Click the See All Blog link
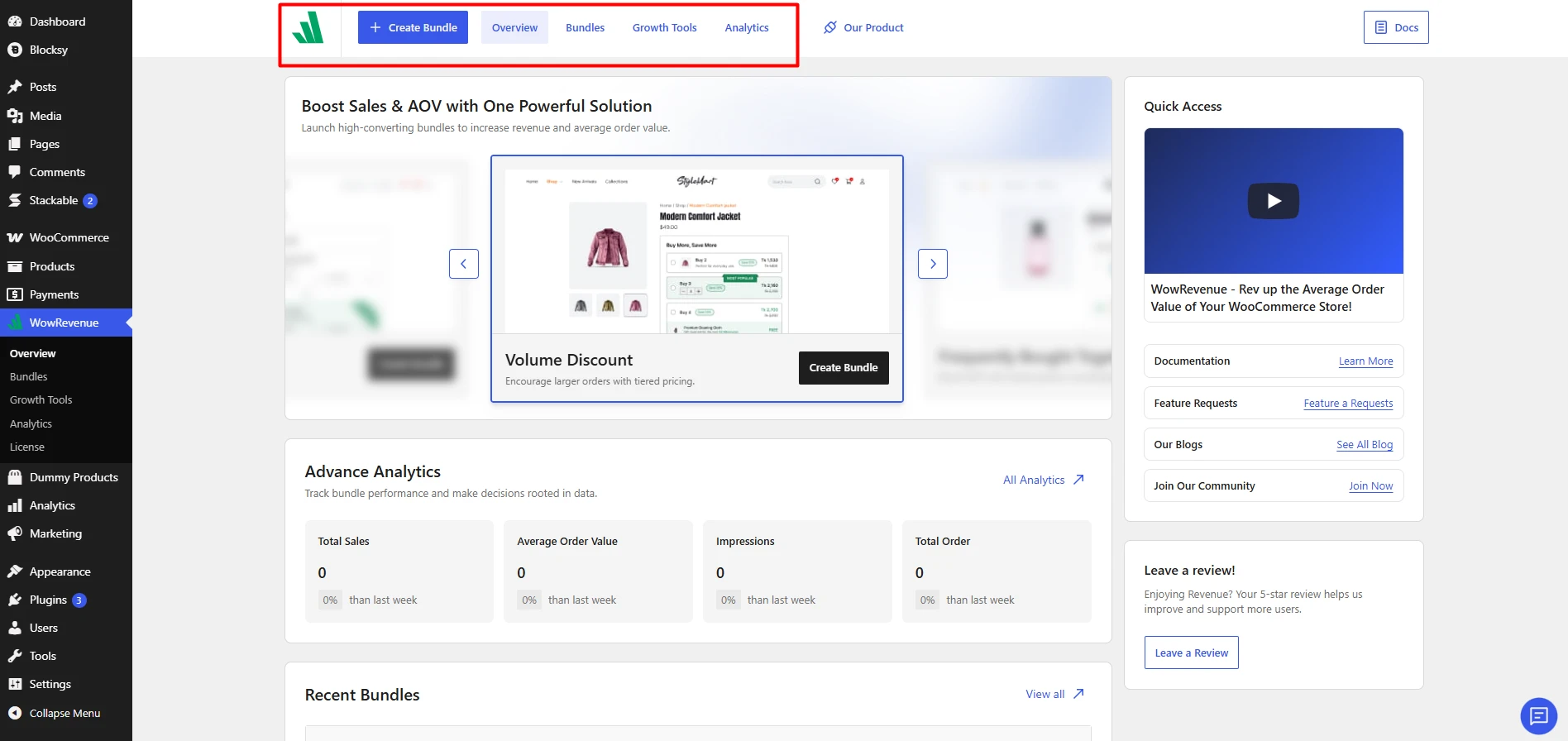Screen dimensions: 1568x741 (x=1365, y=445)
